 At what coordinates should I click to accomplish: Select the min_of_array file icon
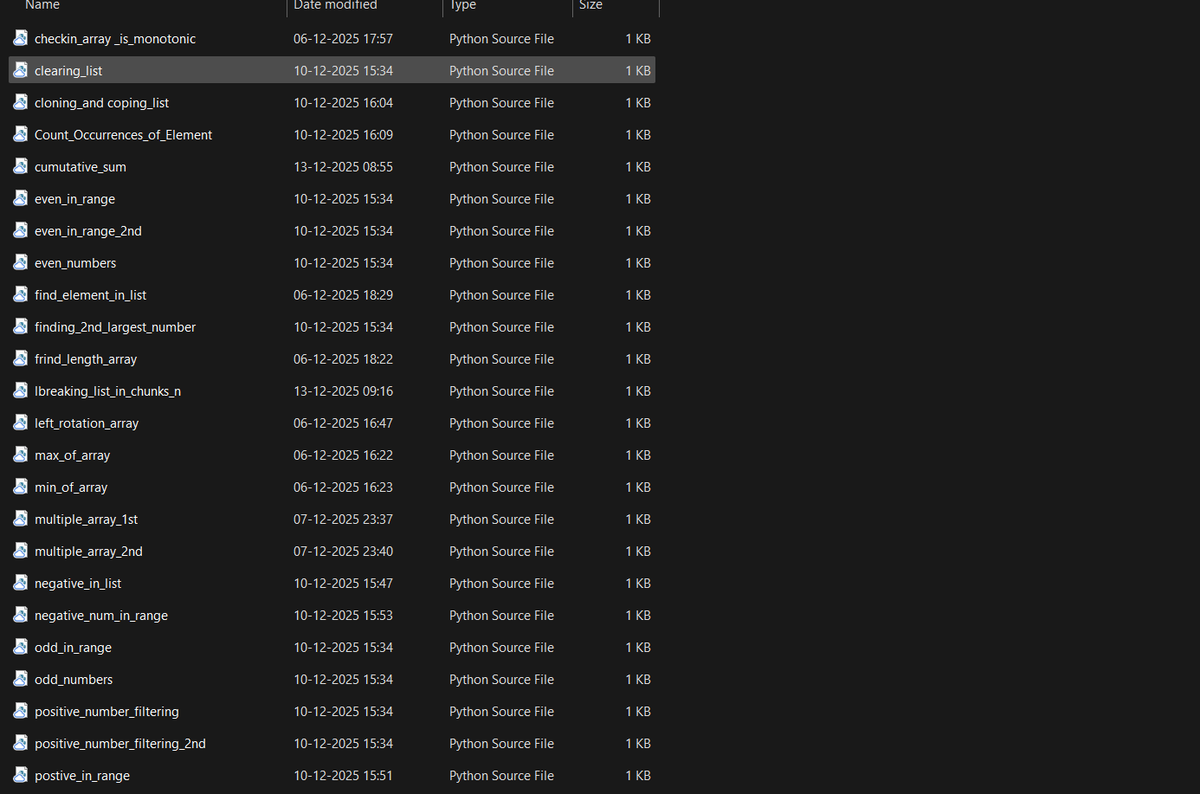[20, 486]
